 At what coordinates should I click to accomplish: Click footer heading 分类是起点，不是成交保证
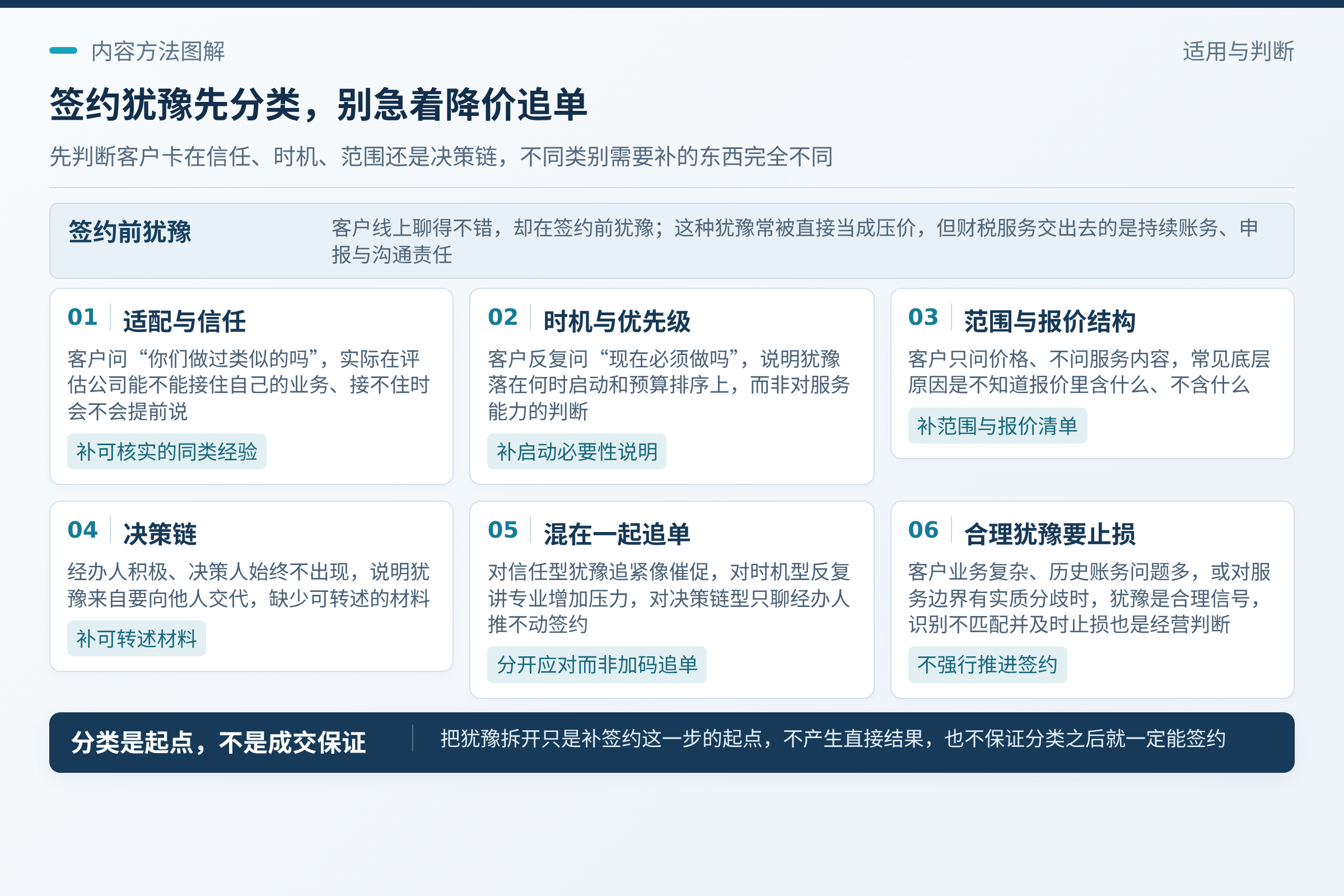[218, 743]
